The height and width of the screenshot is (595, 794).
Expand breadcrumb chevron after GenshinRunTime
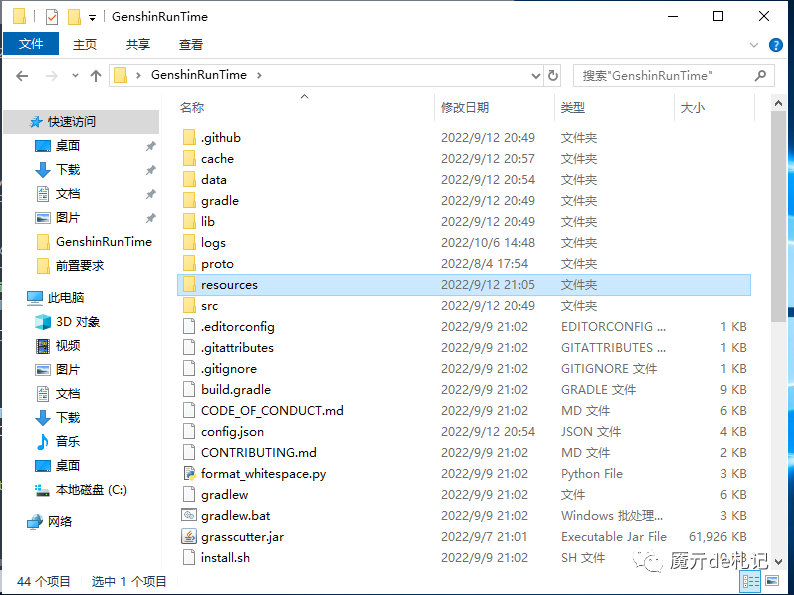(259, 75)
